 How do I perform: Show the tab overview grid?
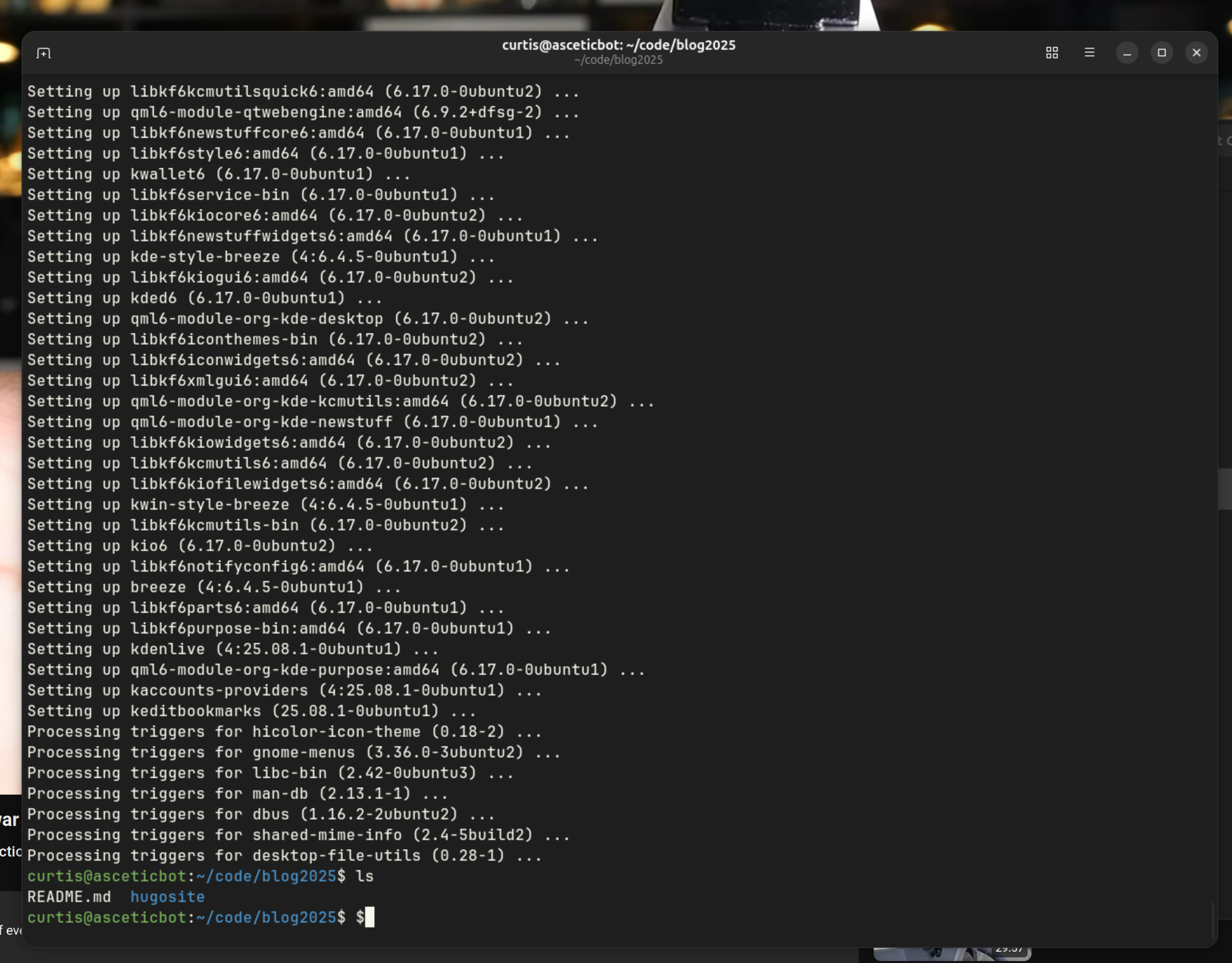coord(1052,53)
